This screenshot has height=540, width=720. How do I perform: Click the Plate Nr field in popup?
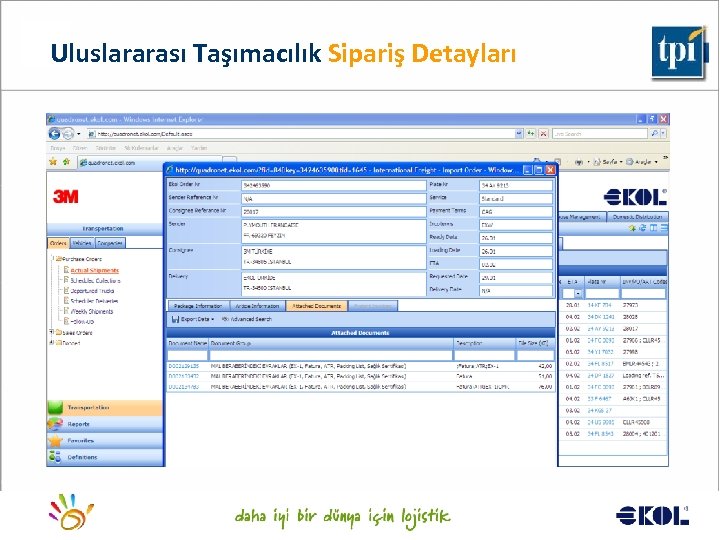(516, 185)
